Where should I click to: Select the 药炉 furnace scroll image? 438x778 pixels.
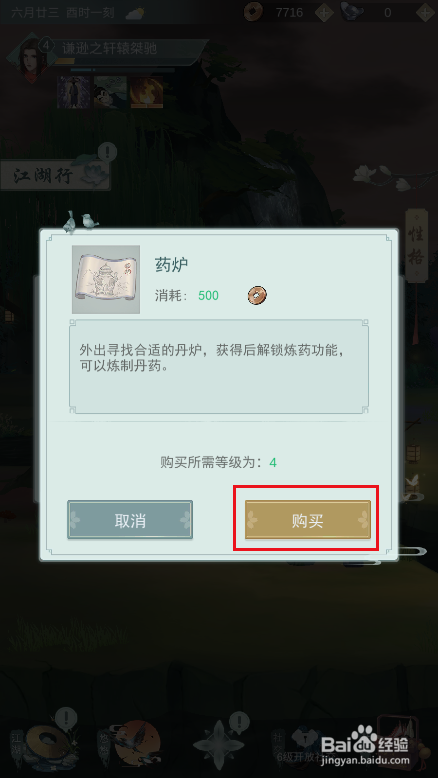[x=106, y=279]
